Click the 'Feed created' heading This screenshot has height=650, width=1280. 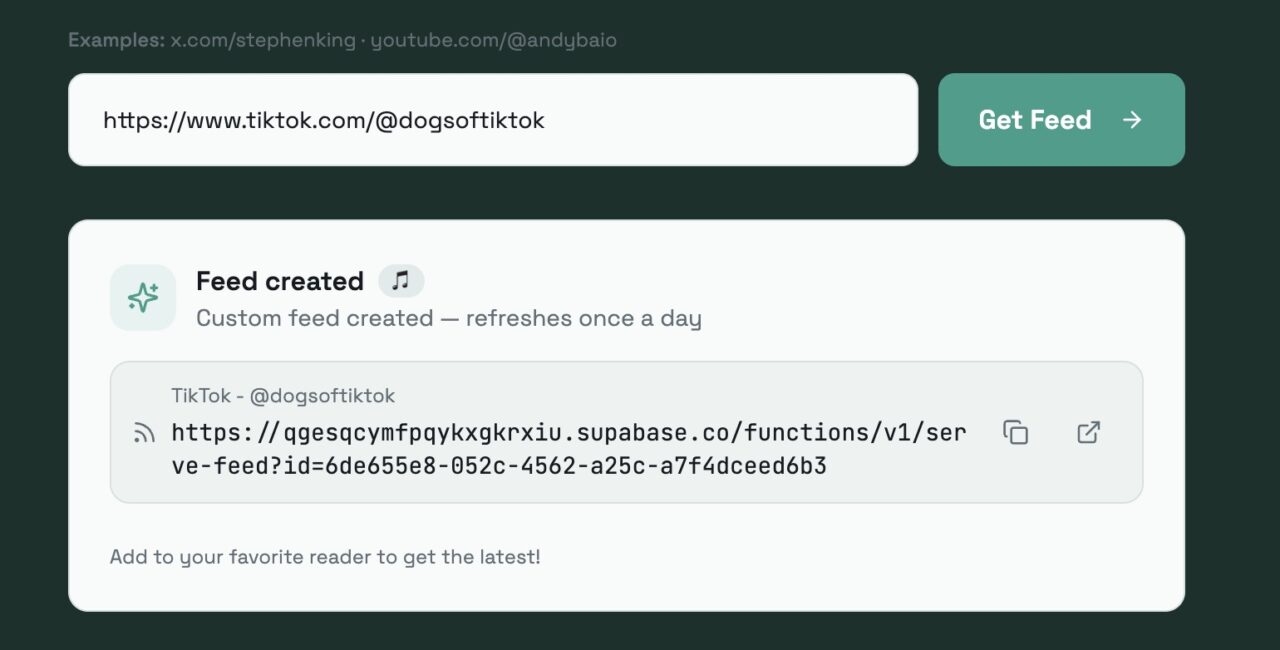click(x=280, y=281)
